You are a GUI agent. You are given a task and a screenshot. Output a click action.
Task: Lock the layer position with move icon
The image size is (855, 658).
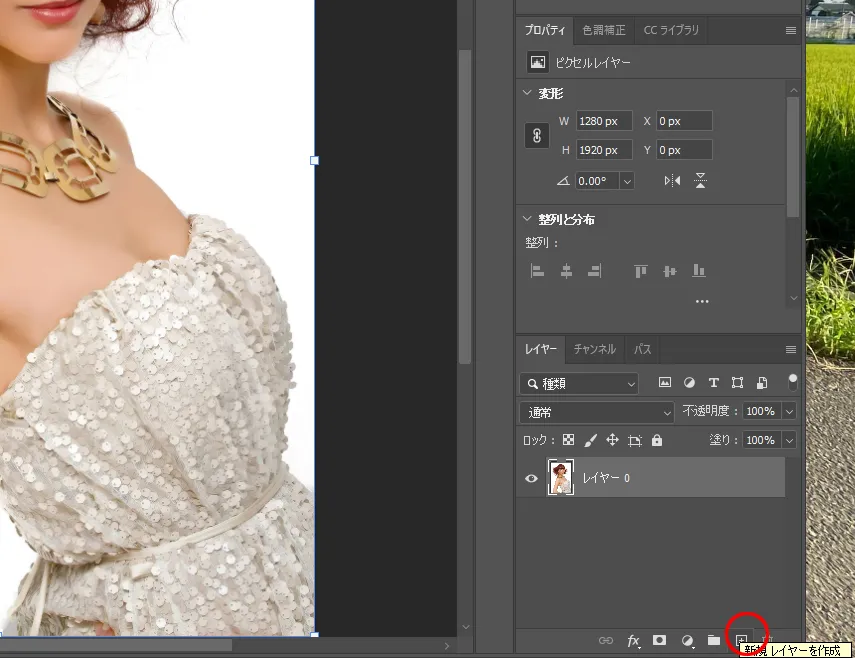[x=611, y=440]
